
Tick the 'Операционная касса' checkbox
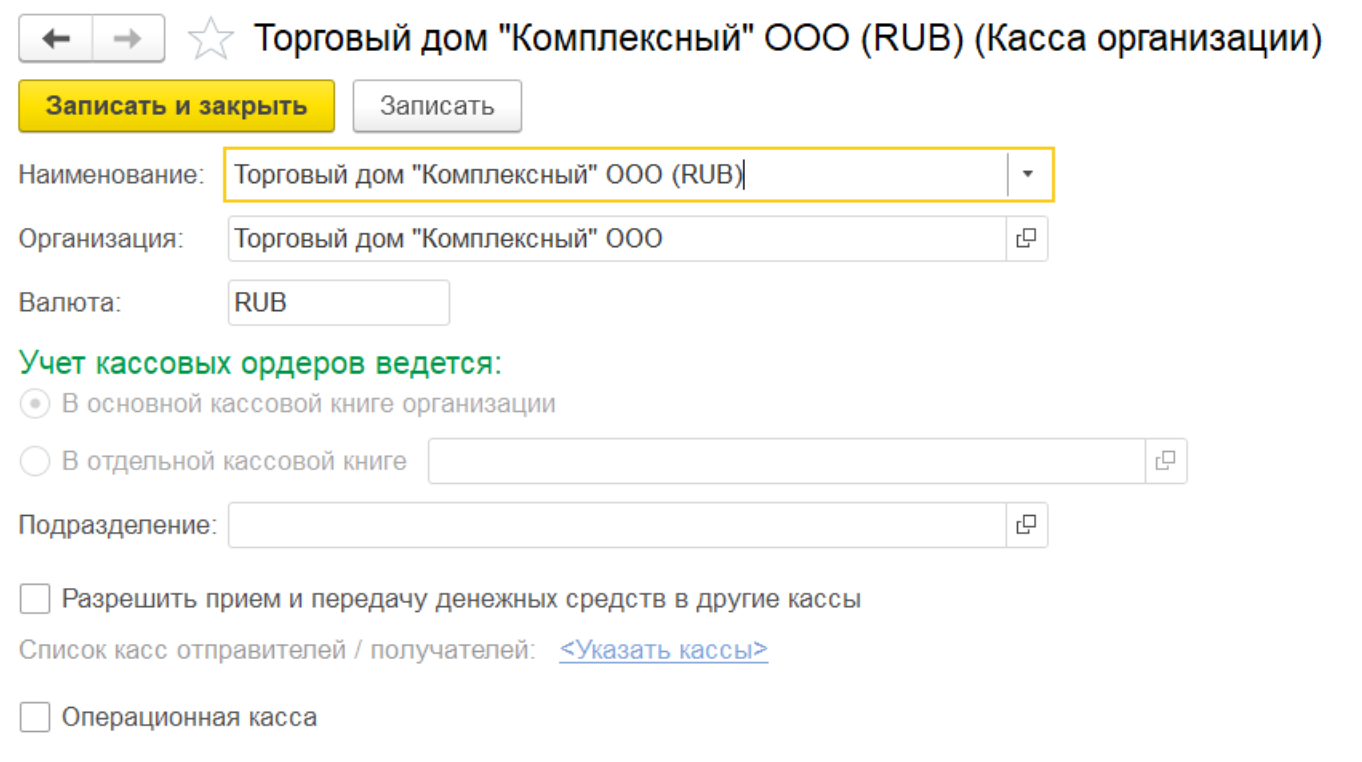point(35,717)
